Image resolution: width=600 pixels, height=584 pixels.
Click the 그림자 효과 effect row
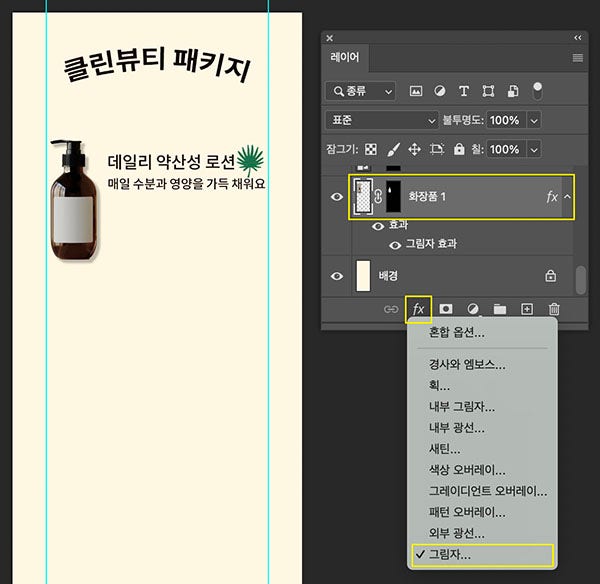coord(431,244)
